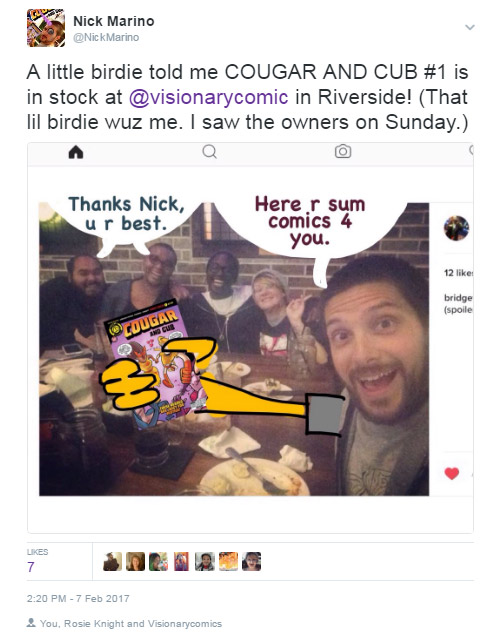This screenshot has width=500, height=637.
Task: Click the tagged people person icon
Action: tap(31, 622)
